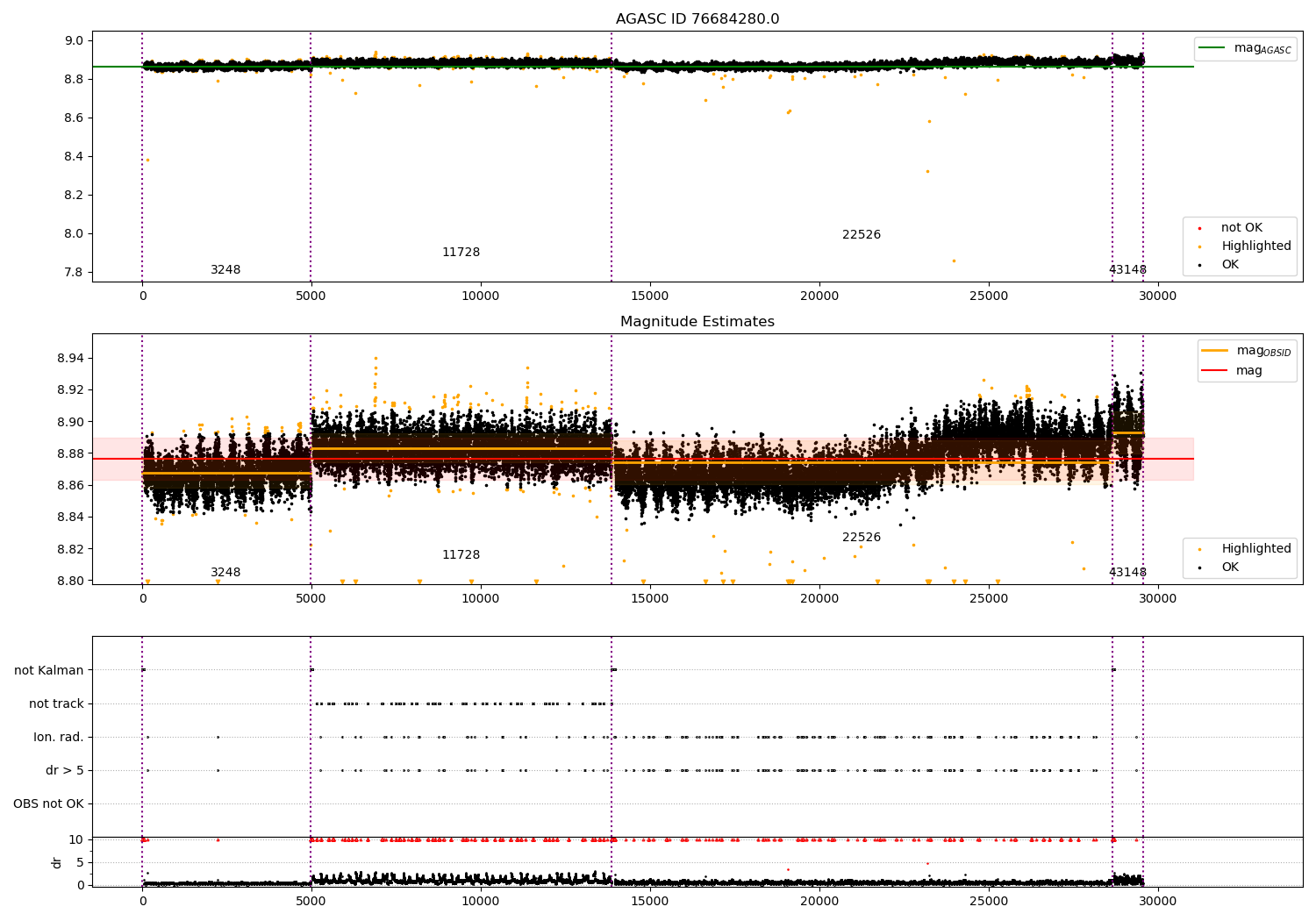The width and height of the screenshot is (1316, 921).
Task: Click the 8.84 y-axis tick label
Action: [71, 518]
